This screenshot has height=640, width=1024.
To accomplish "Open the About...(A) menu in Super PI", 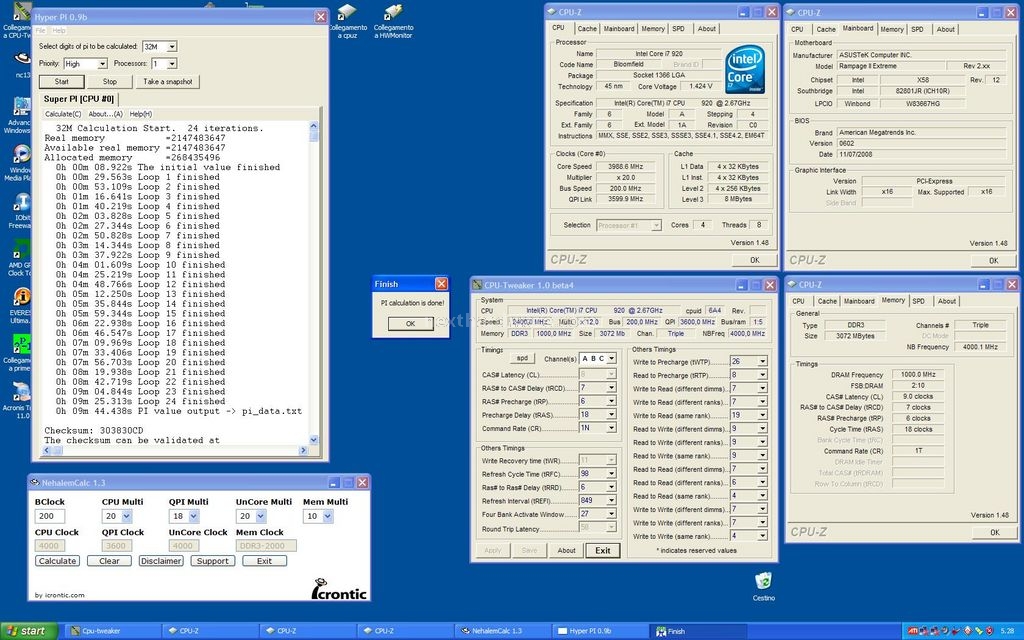I will point(105,114).
